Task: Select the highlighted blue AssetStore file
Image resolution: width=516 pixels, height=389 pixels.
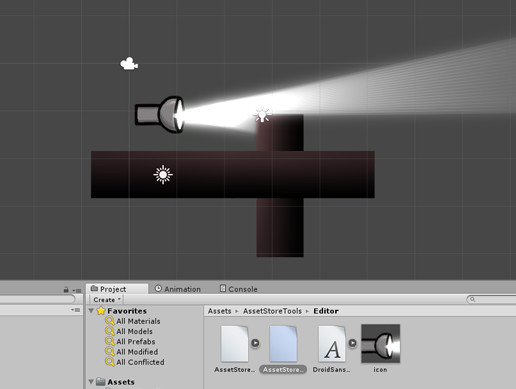Action: tap(283, 344)
